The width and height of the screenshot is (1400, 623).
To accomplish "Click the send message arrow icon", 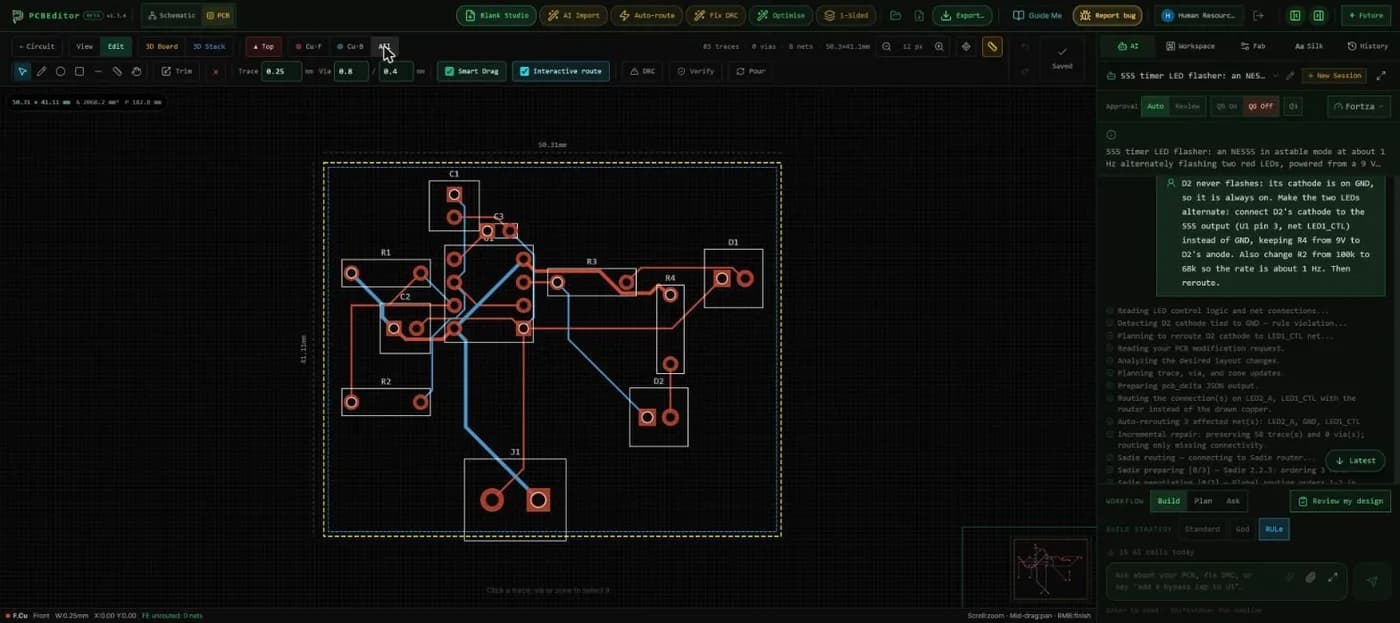I will [1371, 581].
